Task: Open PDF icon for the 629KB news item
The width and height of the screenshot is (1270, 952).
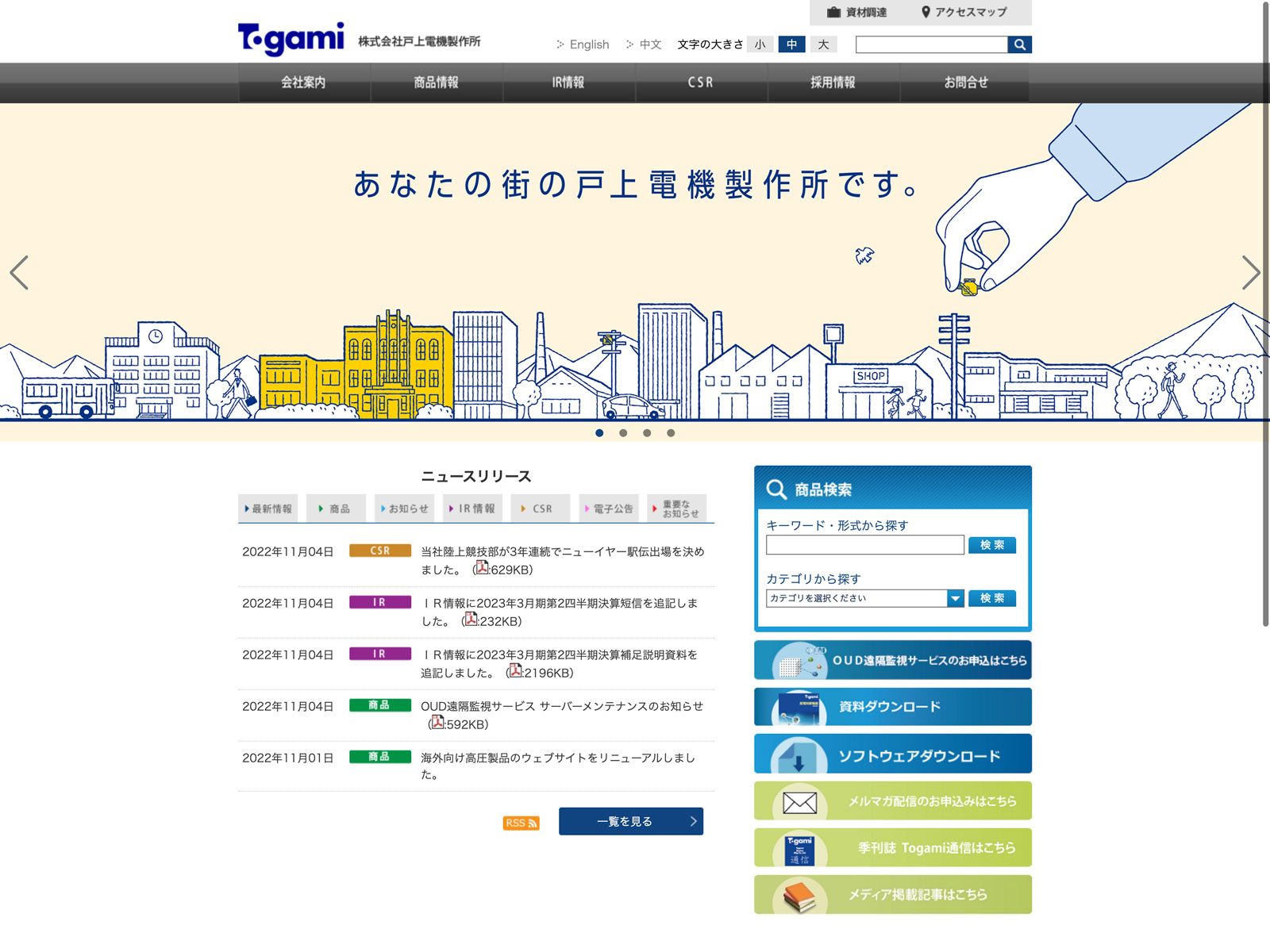Action: click(x=482, y=568)
